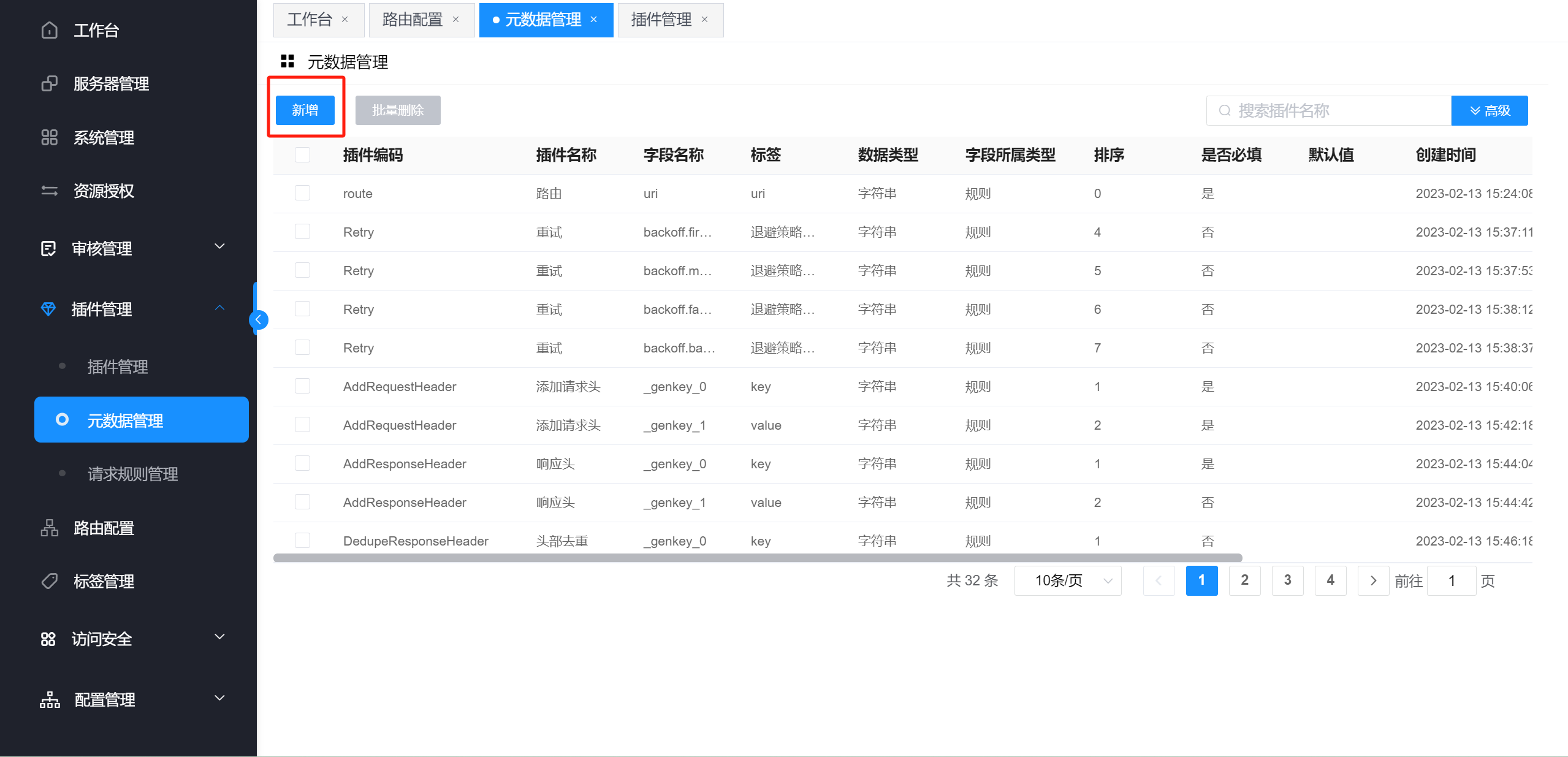Check the Retry backoff.fir… row checkbox
Screen dimensions: 1568x757
[x=302, y=232]
